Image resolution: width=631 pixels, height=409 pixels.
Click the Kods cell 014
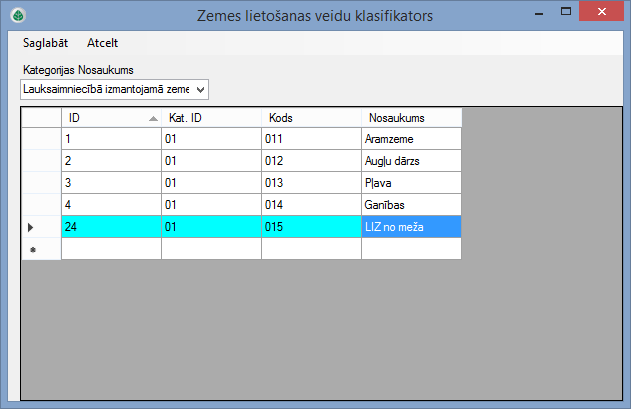[x=311, y=205]
